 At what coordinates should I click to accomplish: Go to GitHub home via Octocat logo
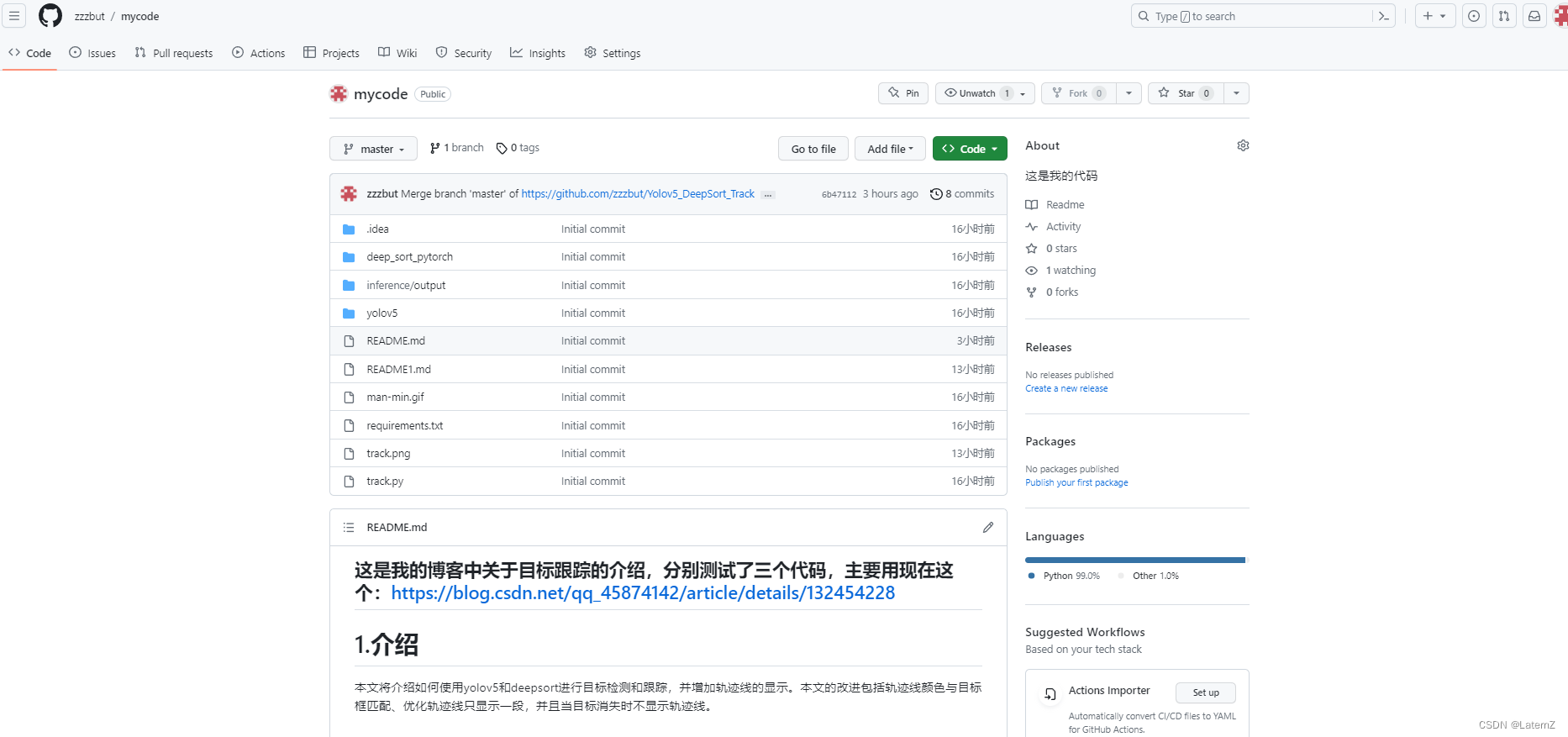(50, 16)
